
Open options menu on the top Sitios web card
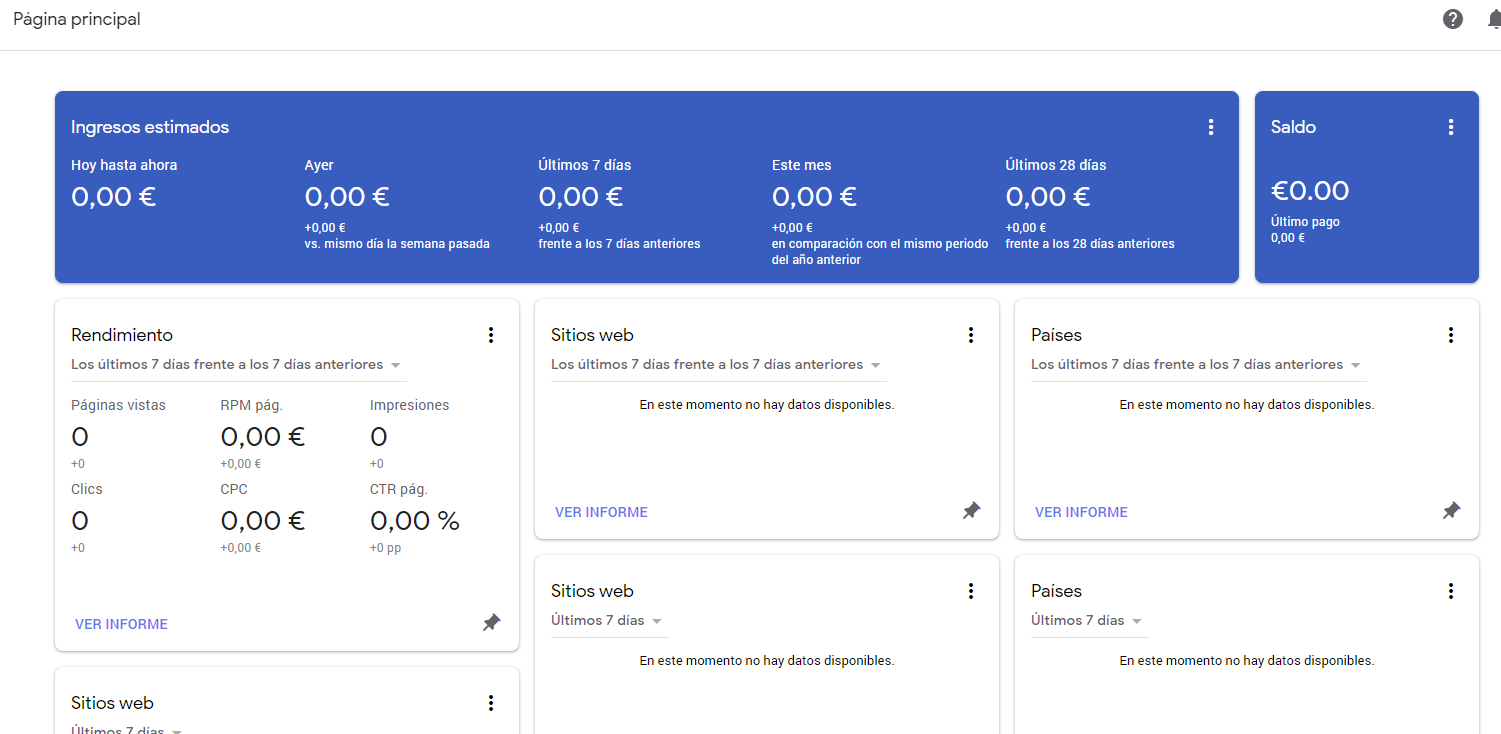(x=971, y=335)
